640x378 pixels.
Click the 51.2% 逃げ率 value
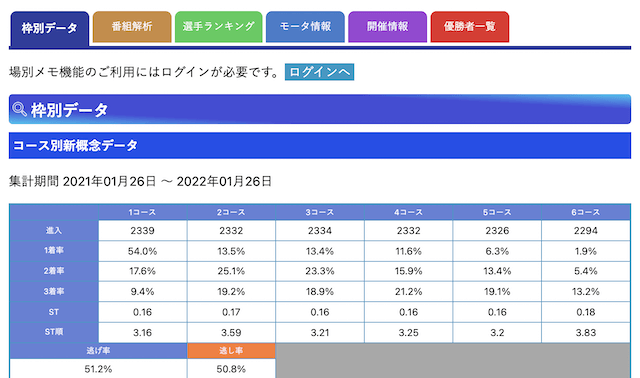[x=98, y=369]
